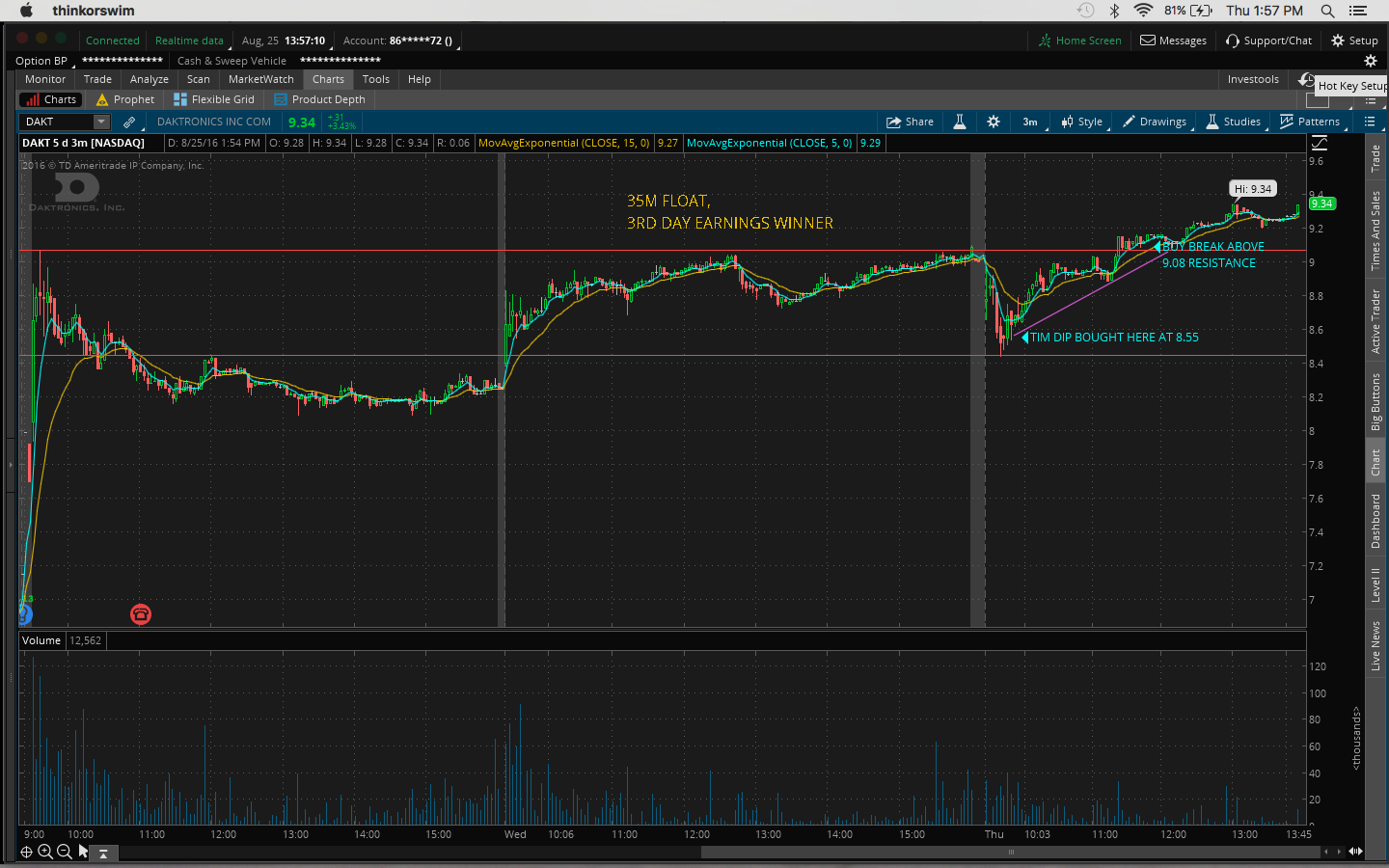
Task: Open the chart list menu icon
Action: pyautogui.click(x=1370, y=122)
